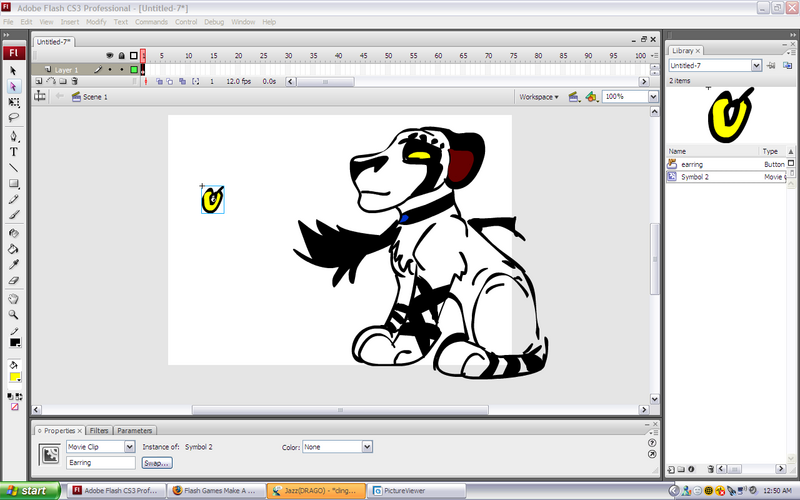Screen dimensions: 800x500
Task: Click Modify Onion Markers icon
Action: (x=195, y=81)
